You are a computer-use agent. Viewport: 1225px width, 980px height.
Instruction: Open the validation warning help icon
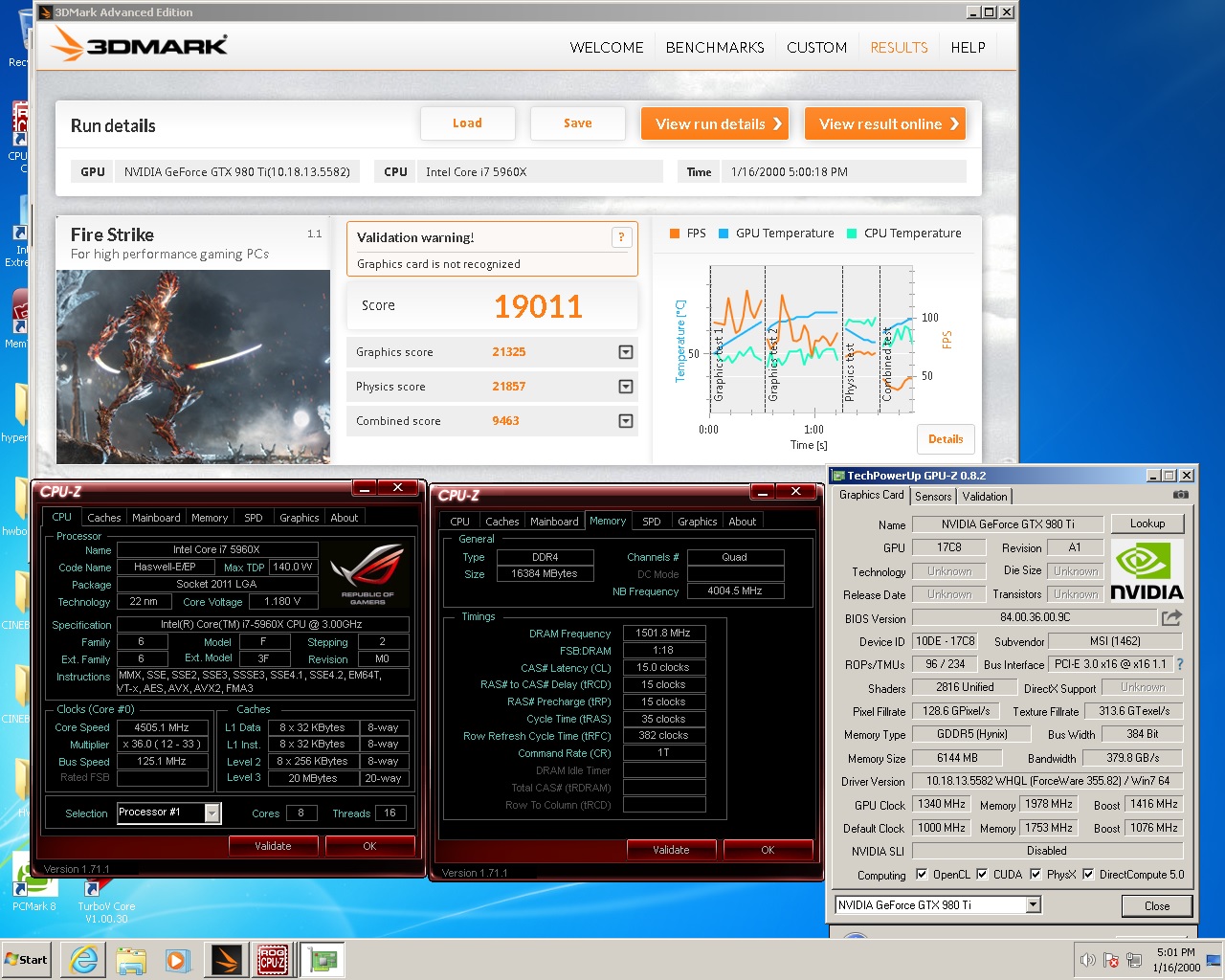(621, 237)
